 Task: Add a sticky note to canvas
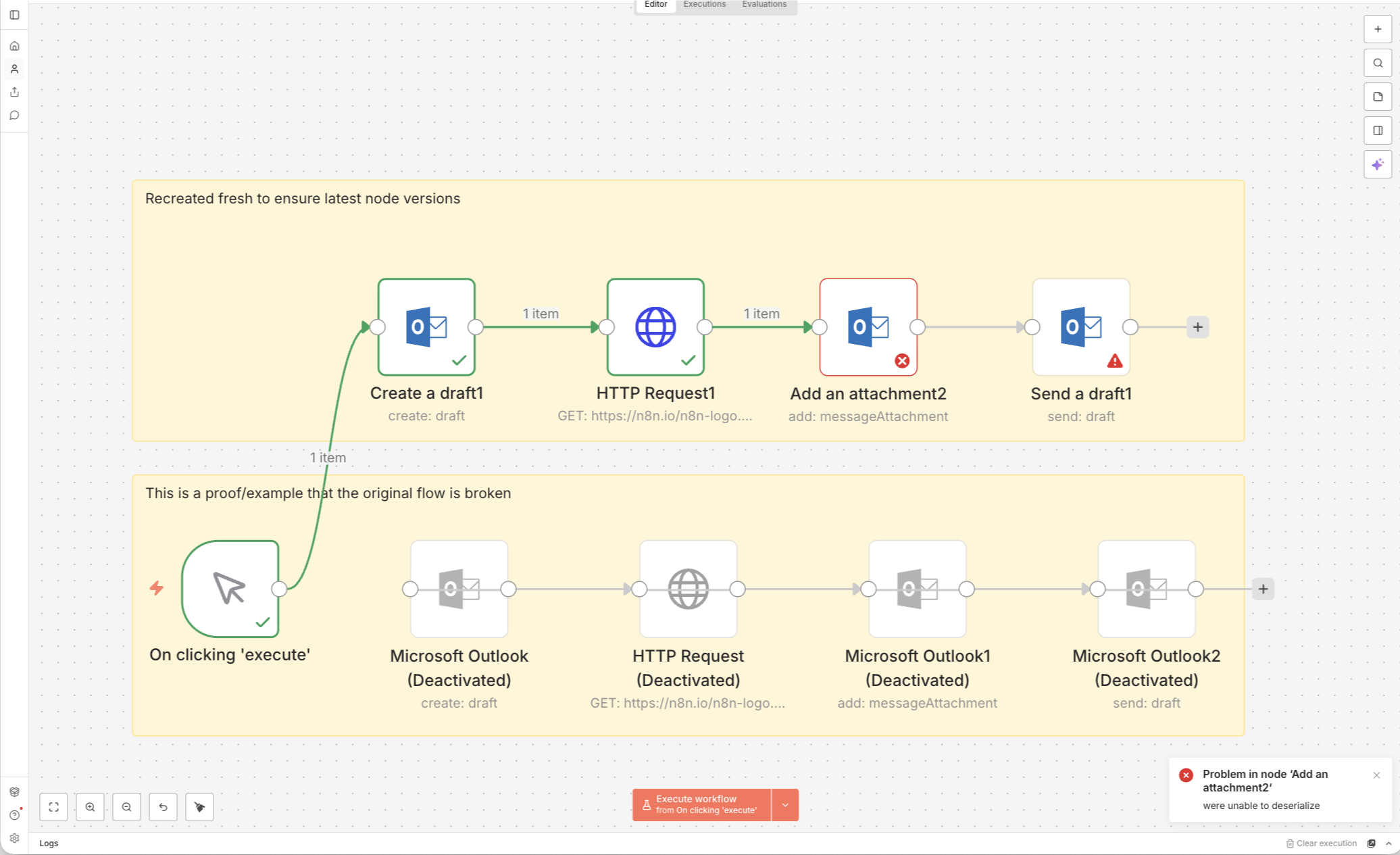click(1378, 97)
